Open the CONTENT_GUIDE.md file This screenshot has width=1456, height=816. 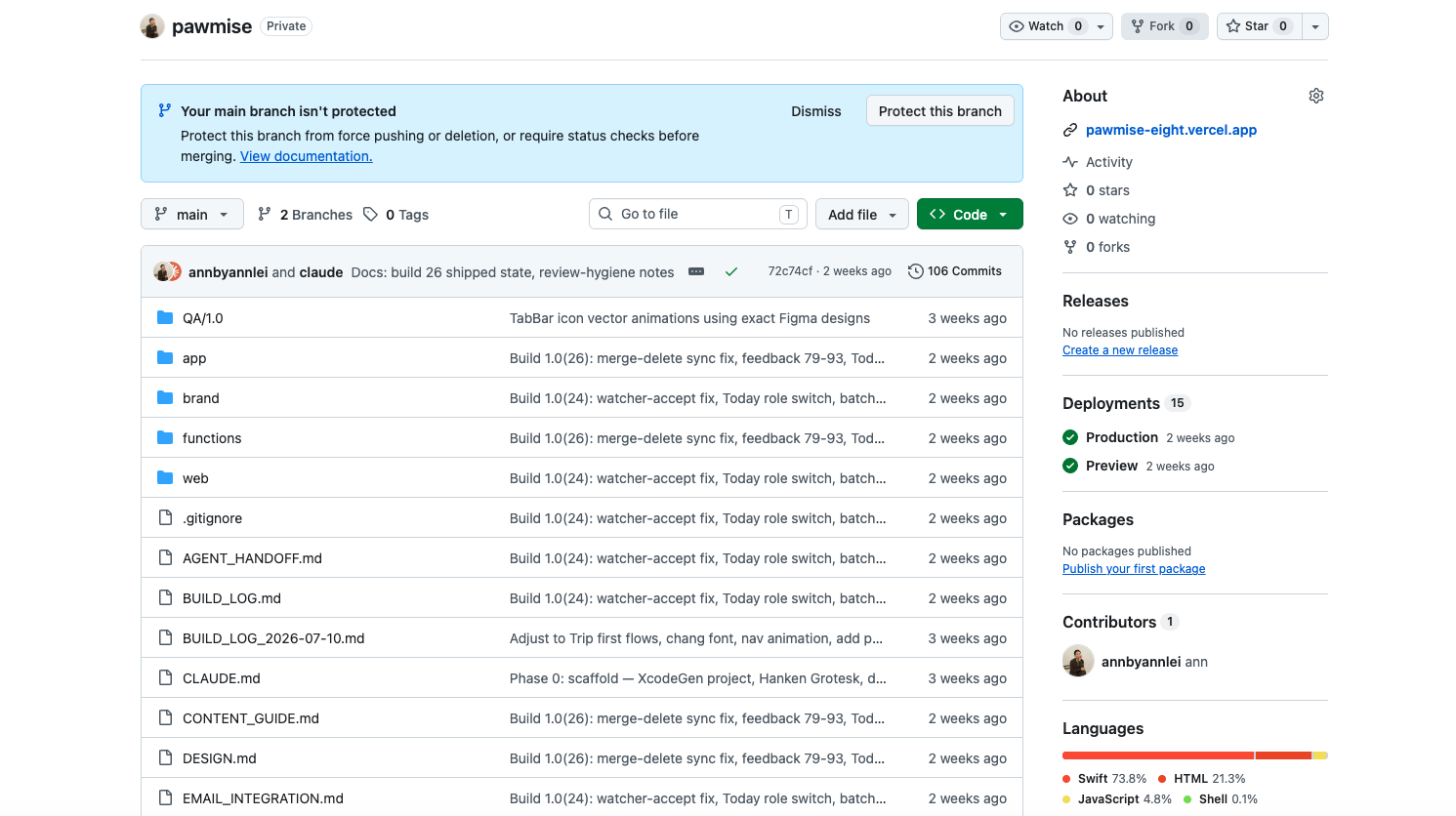pyautogui.click(x=251, y=718)
